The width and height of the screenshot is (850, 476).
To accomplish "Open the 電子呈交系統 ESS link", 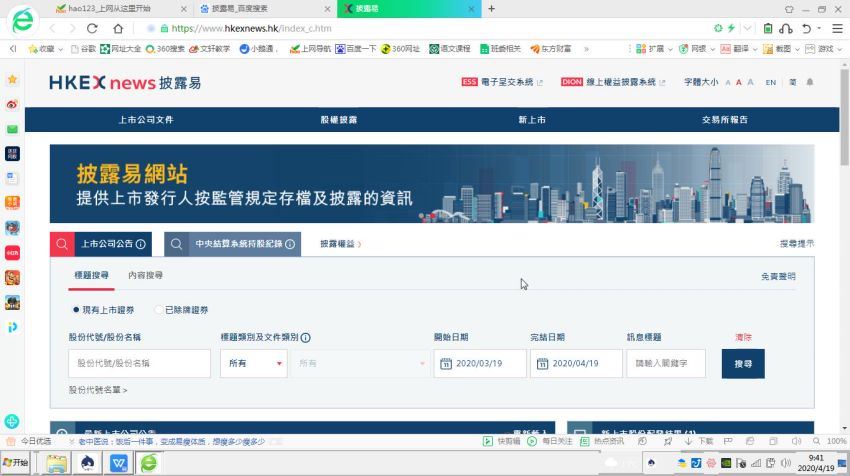I will [x=502, y=82].
